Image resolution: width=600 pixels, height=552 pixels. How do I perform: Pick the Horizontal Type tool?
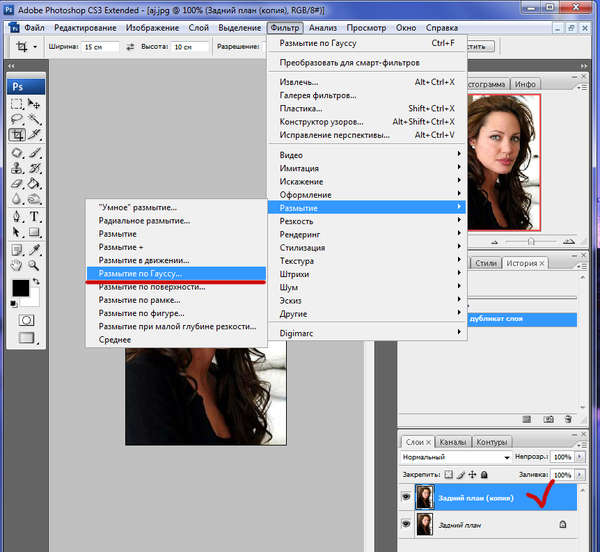pyautogui.click(x=35, y=216)
